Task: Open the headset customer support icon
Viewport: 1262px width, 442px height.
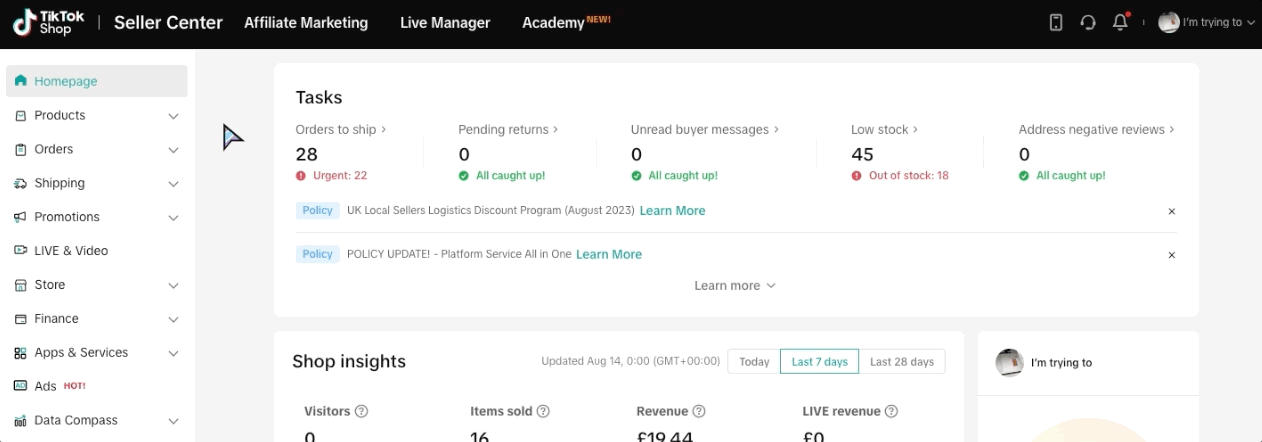Action: pyautogui.click(x=1088, y=23)
